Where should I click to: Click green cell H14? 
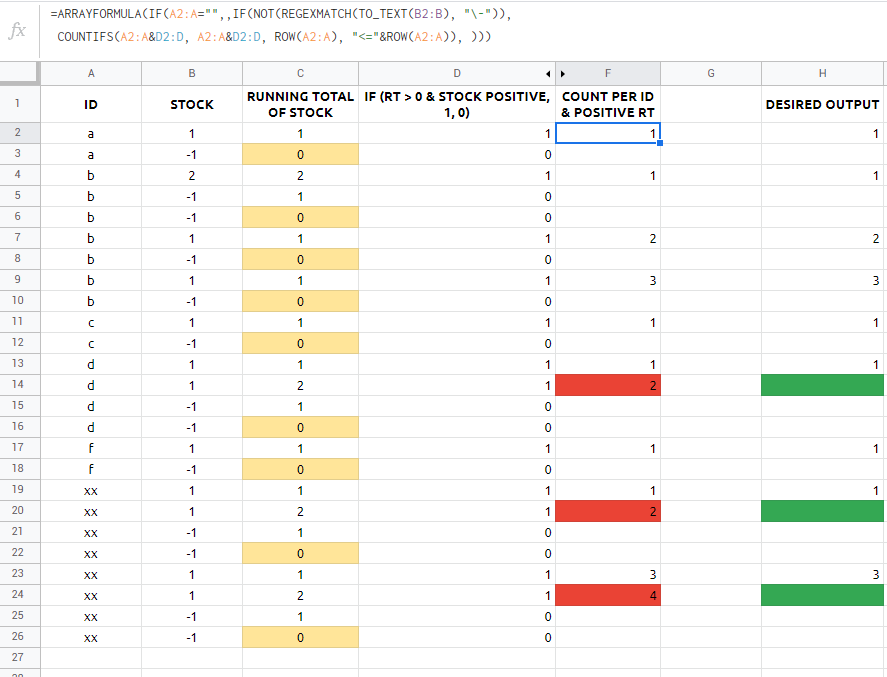point(823,385)
